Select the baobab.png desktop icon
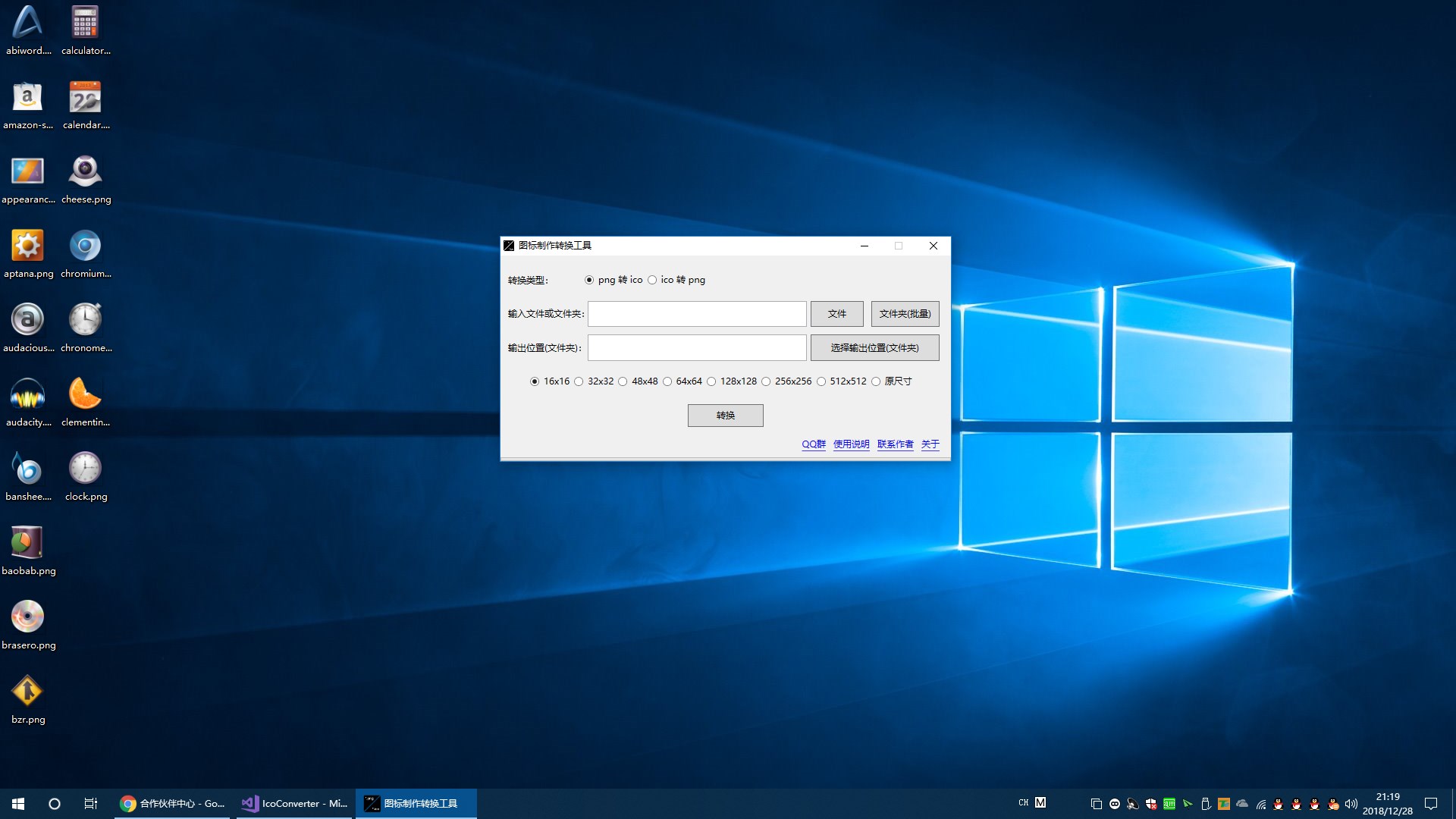Viewport: 1456px width, 819px height. [x=28, y=544]
